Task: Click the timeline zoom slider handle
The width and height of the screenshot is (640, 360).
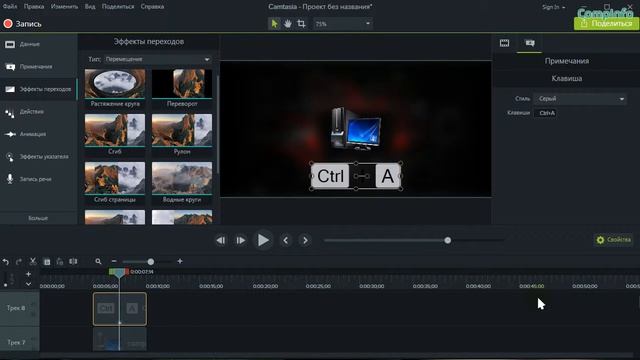Action: click(x=151, y=262)
